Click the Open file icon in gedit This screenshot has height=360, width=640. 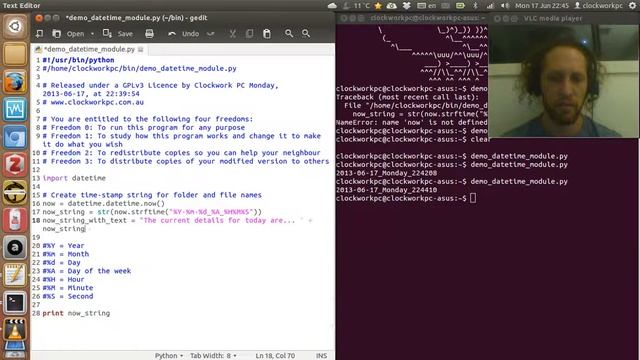click(56, 33)
